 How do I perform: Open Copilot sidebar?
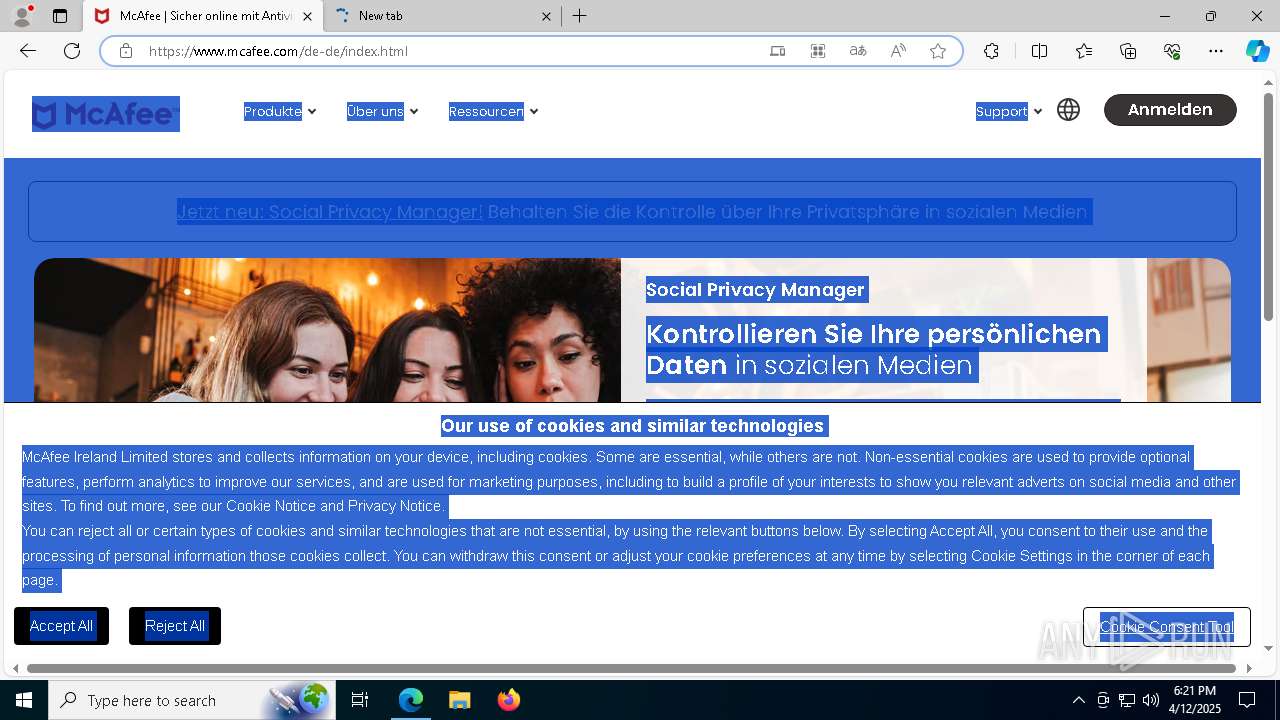tap(1258, 51)
